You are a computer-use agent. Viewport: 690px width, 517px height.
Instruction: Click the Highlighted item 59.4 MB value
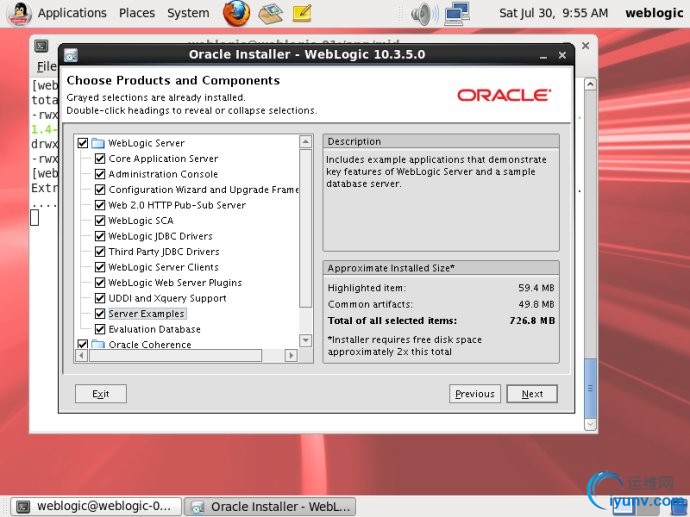pos(536,288)
